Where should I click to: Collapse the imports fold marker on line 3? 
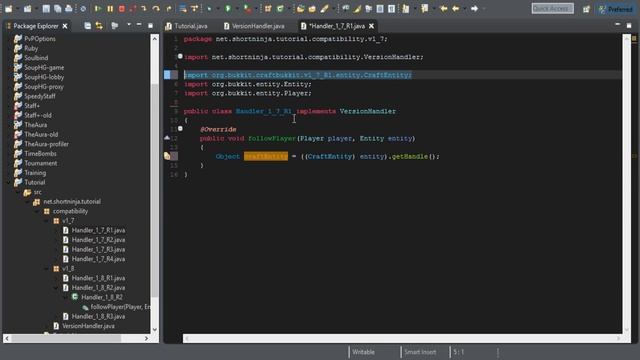180,56
